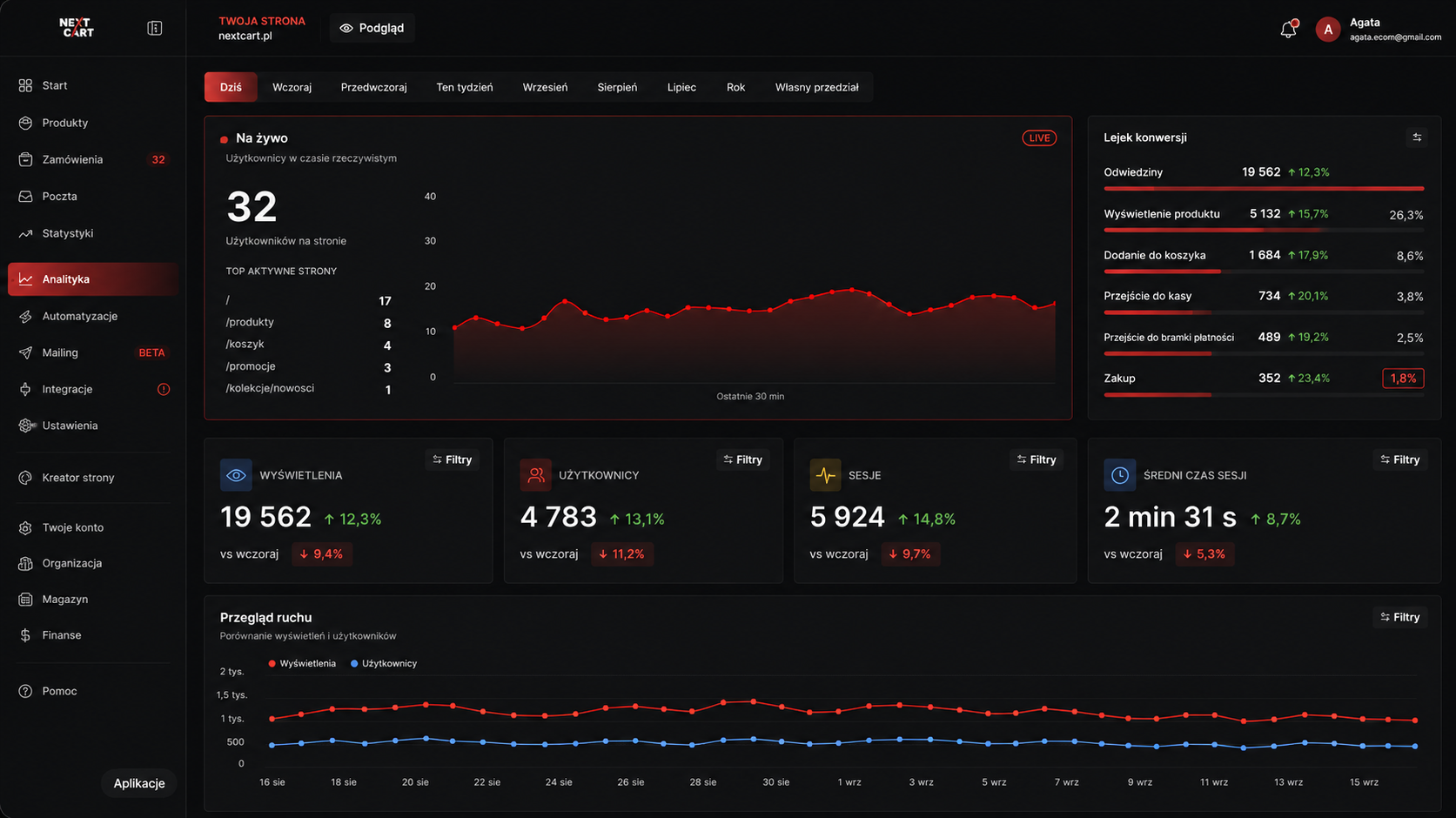
Task: Click the Produkty sidebar icon
Action: 25,123
